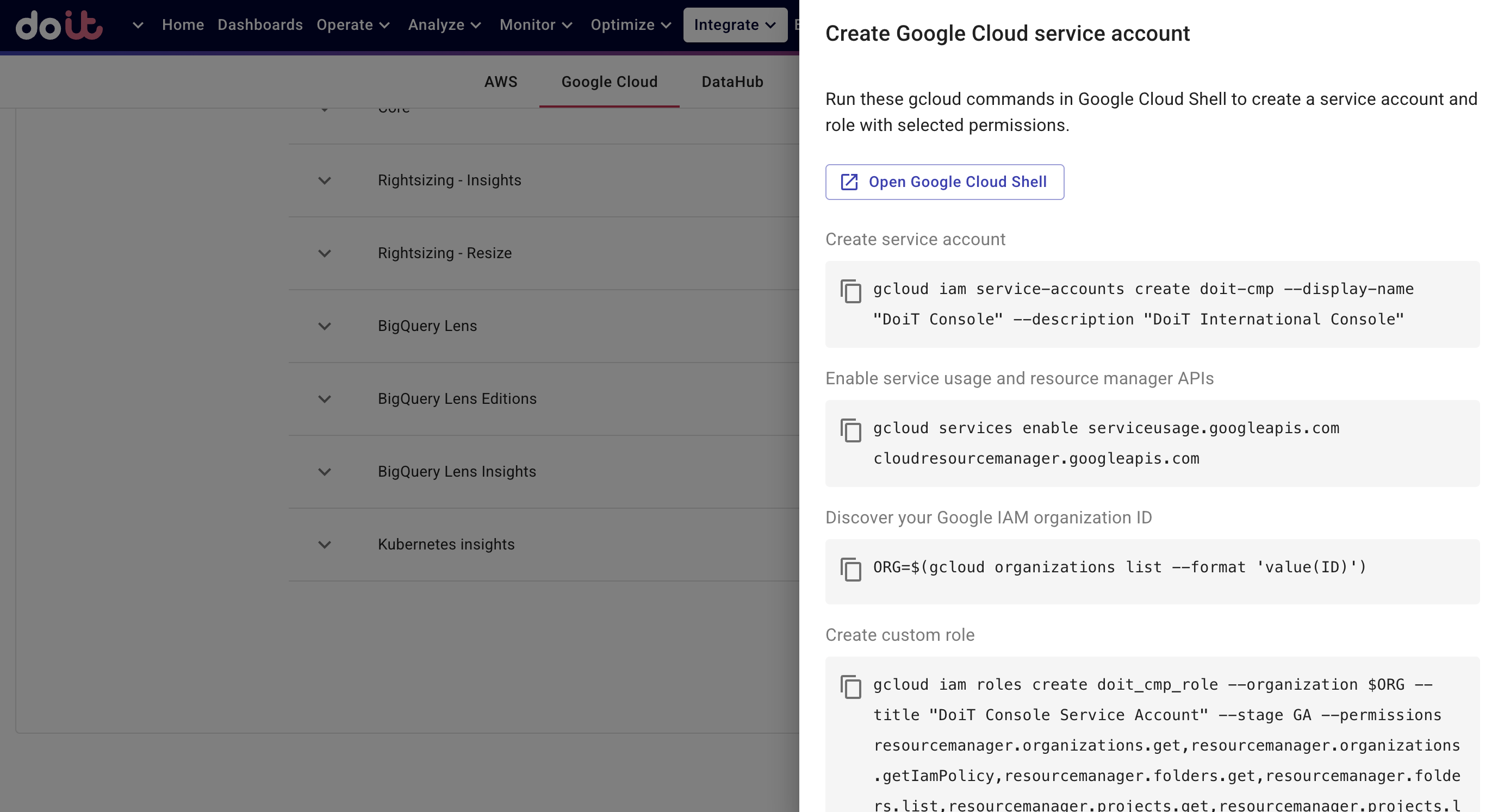Open the Integrate menu

pyautogui.click(x=735, y=25)
